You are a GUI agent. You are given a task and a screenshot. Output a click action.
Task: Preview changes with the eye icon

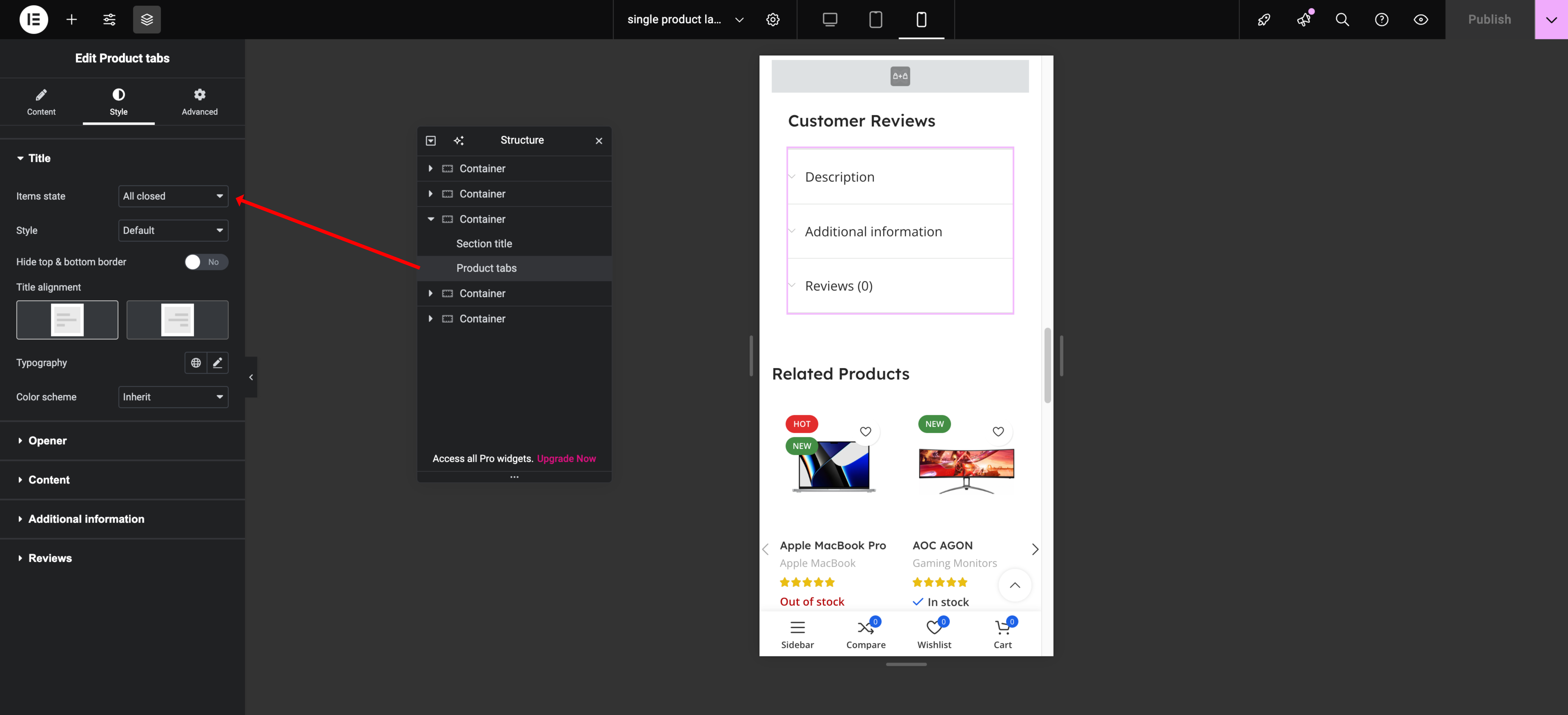(1421, 19)
